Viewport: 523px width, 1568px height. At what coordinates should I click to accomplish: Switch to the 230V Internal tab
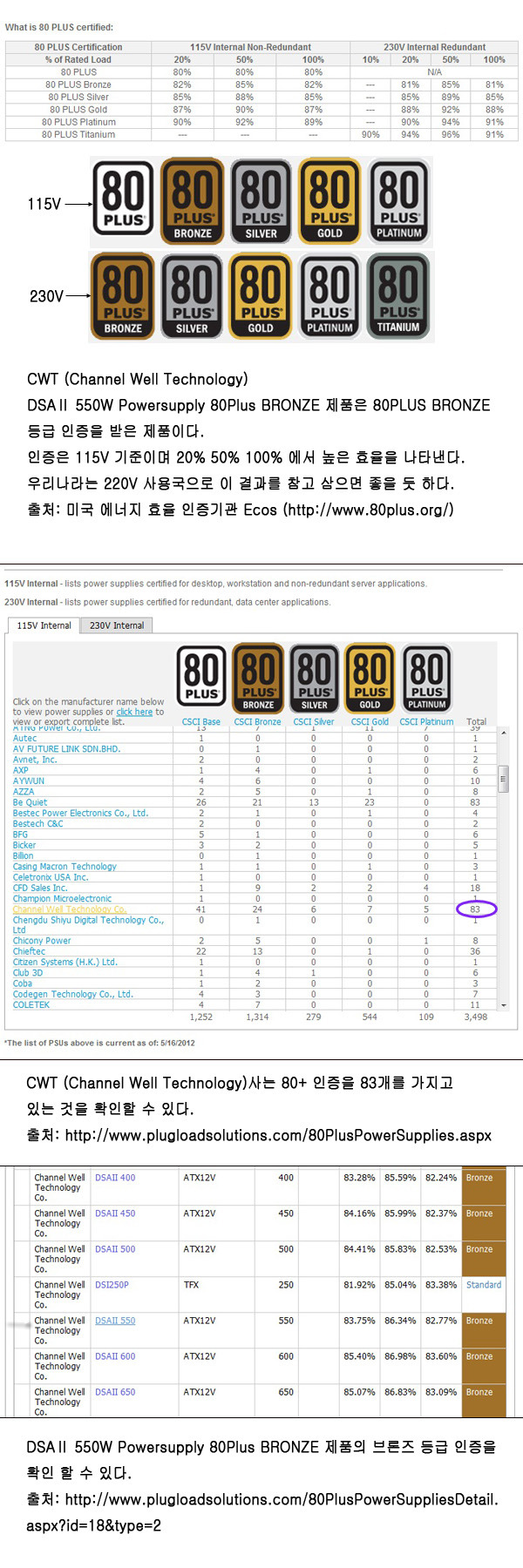(117, 625)
